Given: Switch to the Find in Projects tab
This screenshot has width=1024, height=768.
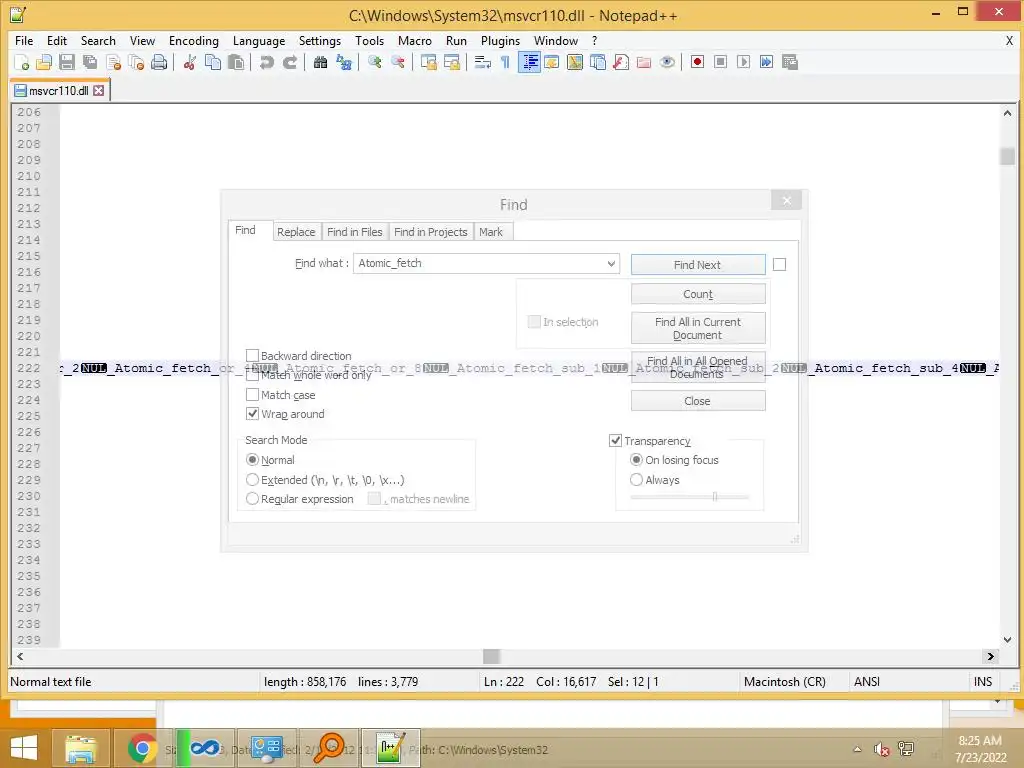Looking at the screenshot, I should click(x=430, y=232).
